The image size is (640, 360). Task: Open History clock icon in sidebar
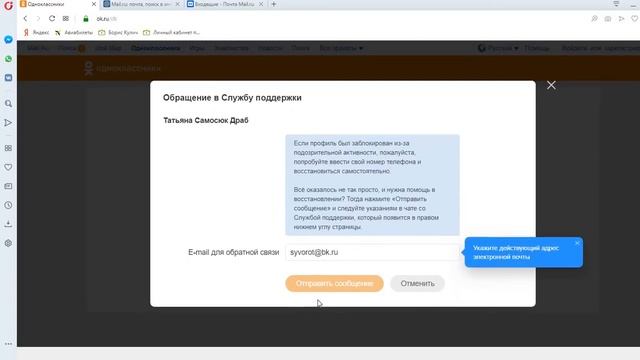tap(8, 205)
